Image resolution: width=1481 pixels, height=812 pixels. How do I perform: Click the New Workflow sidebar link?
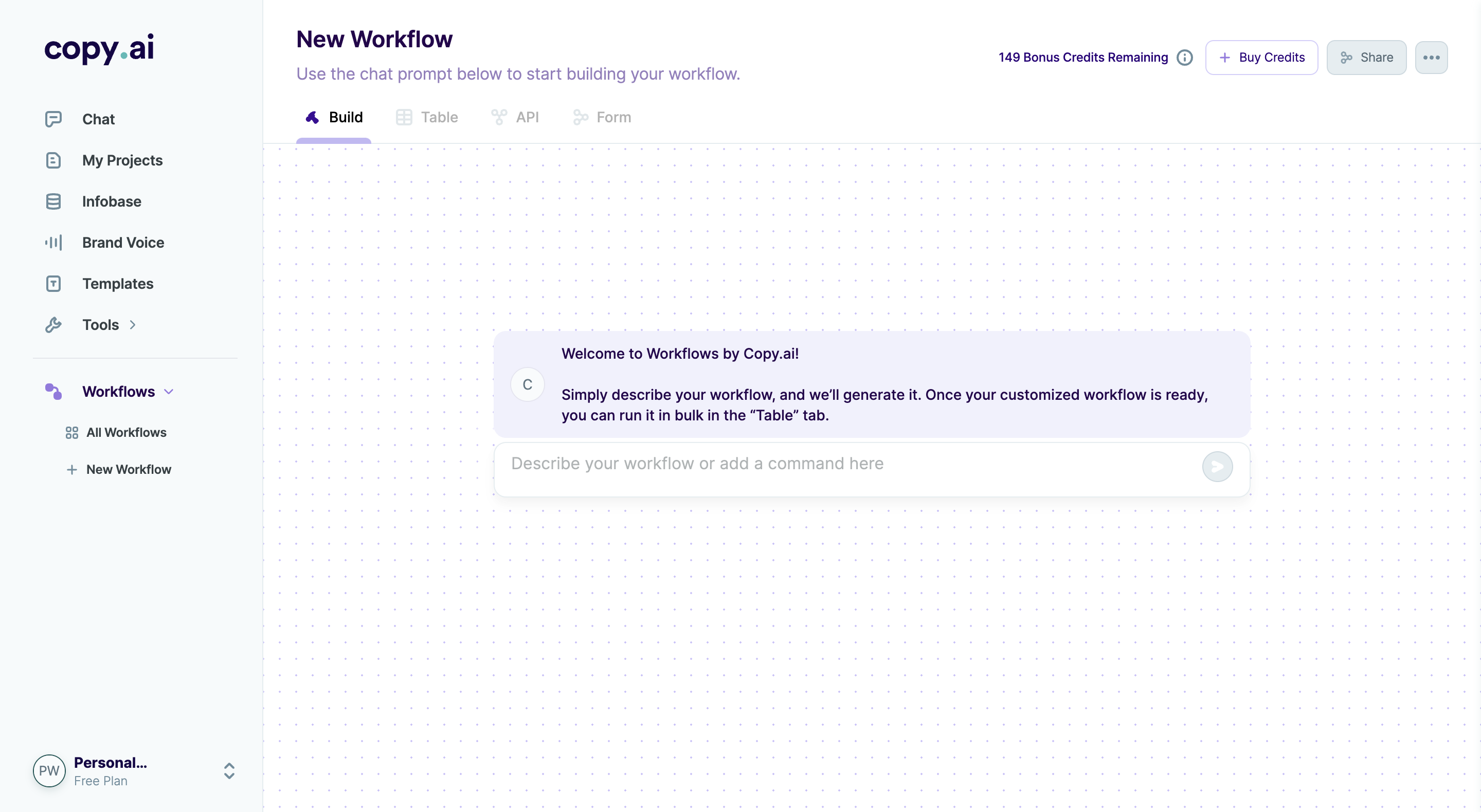(129, 470)
